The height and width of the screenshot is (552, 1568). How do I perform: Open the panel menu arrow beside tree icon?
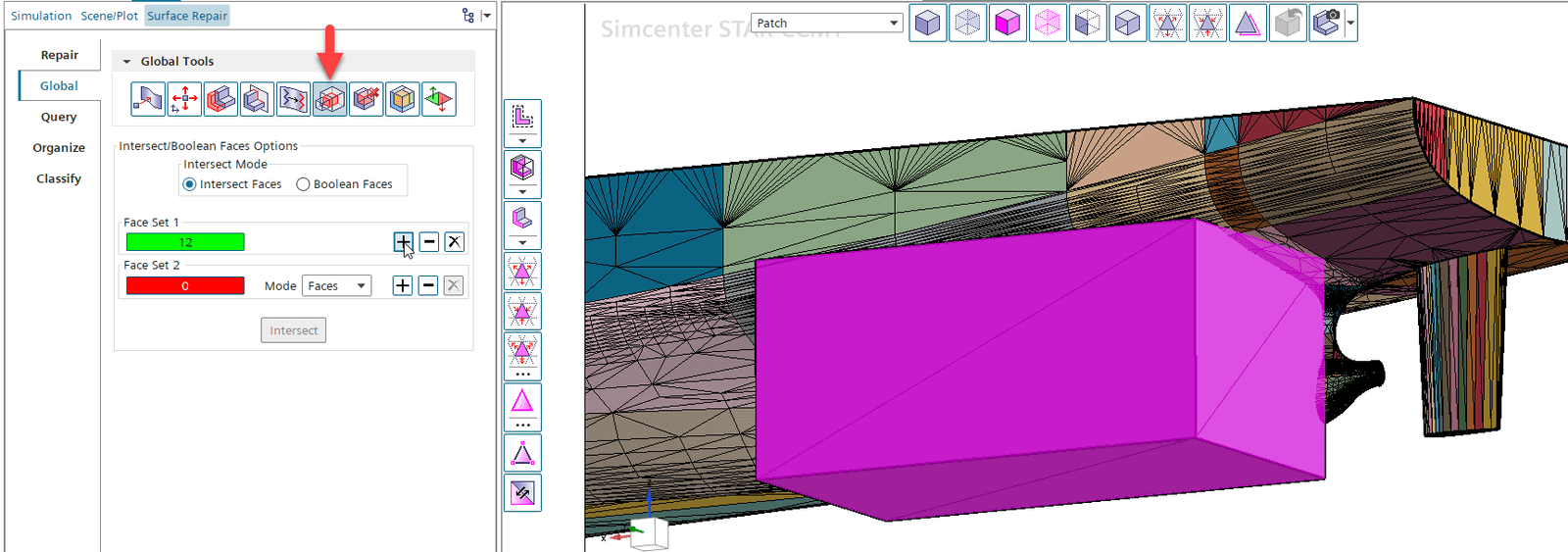click(486, 16)
